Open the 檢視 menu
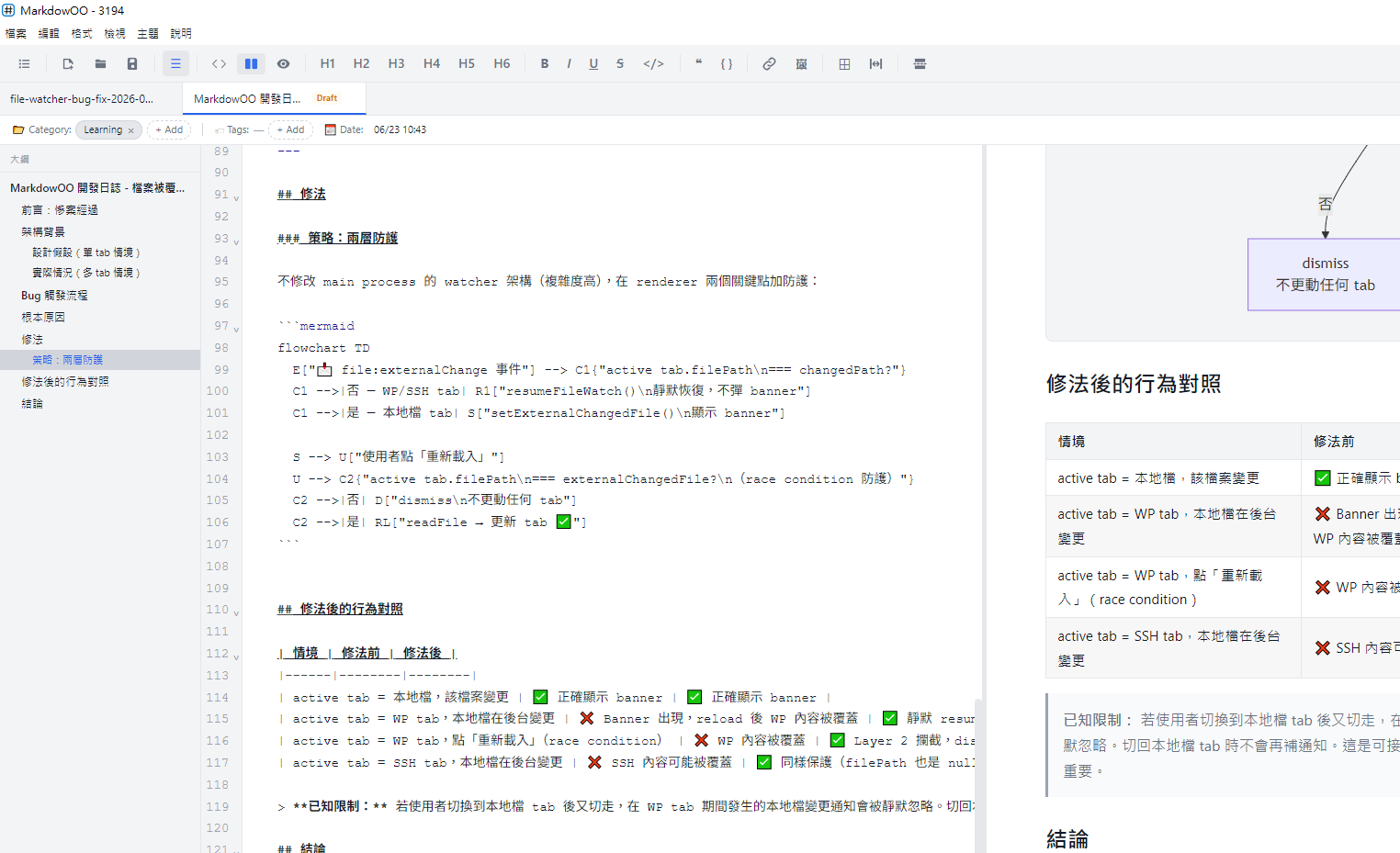 point(115,33)
